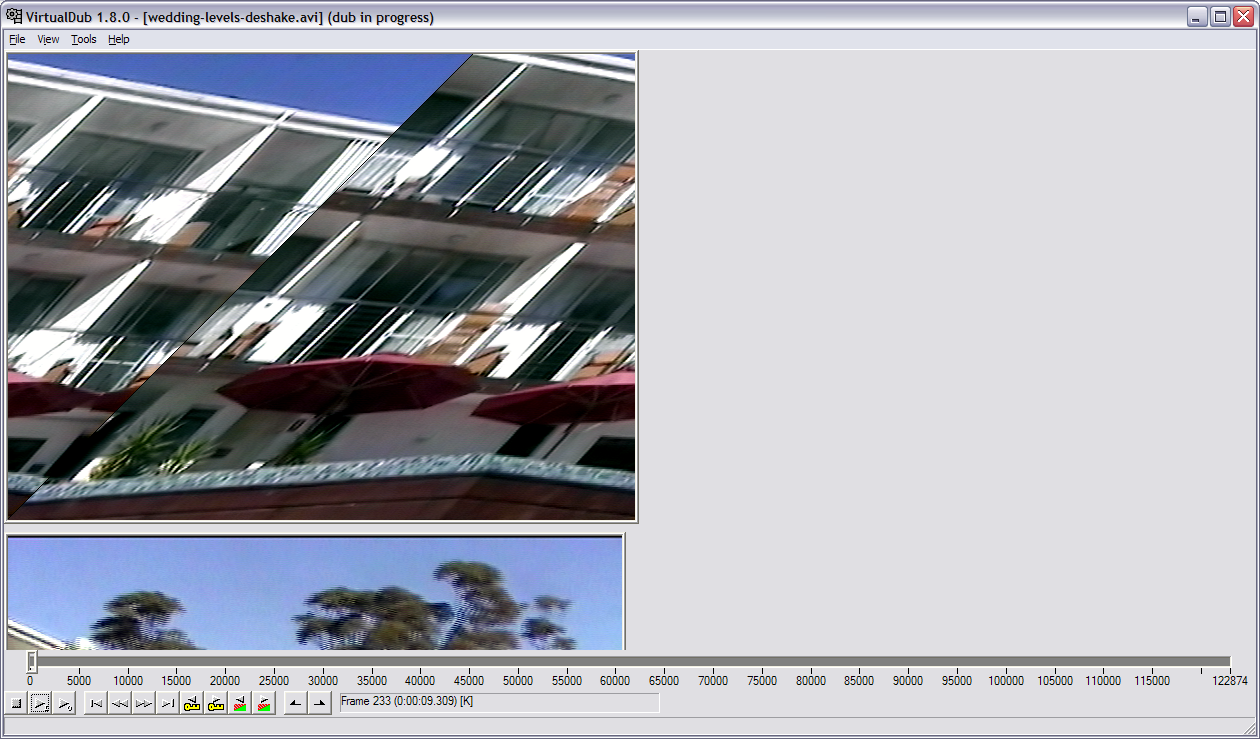Click the timeline end label 122874
Screen dimensions: 1260x739
[x=1230, y=681]
